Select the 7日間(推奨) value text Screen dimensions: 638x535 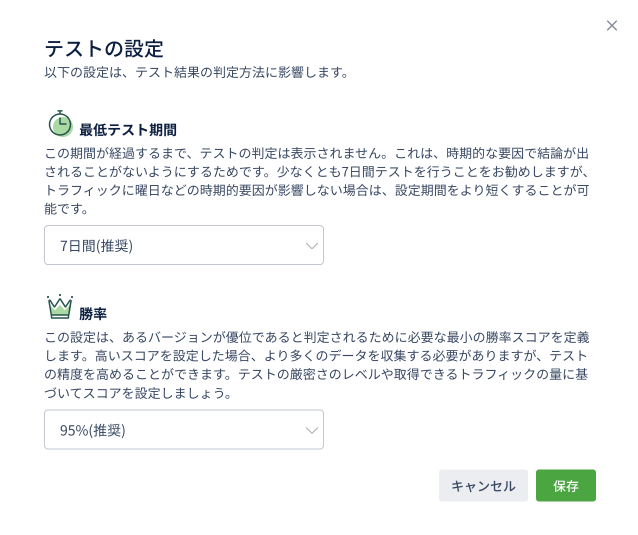[x=96, y=245]
